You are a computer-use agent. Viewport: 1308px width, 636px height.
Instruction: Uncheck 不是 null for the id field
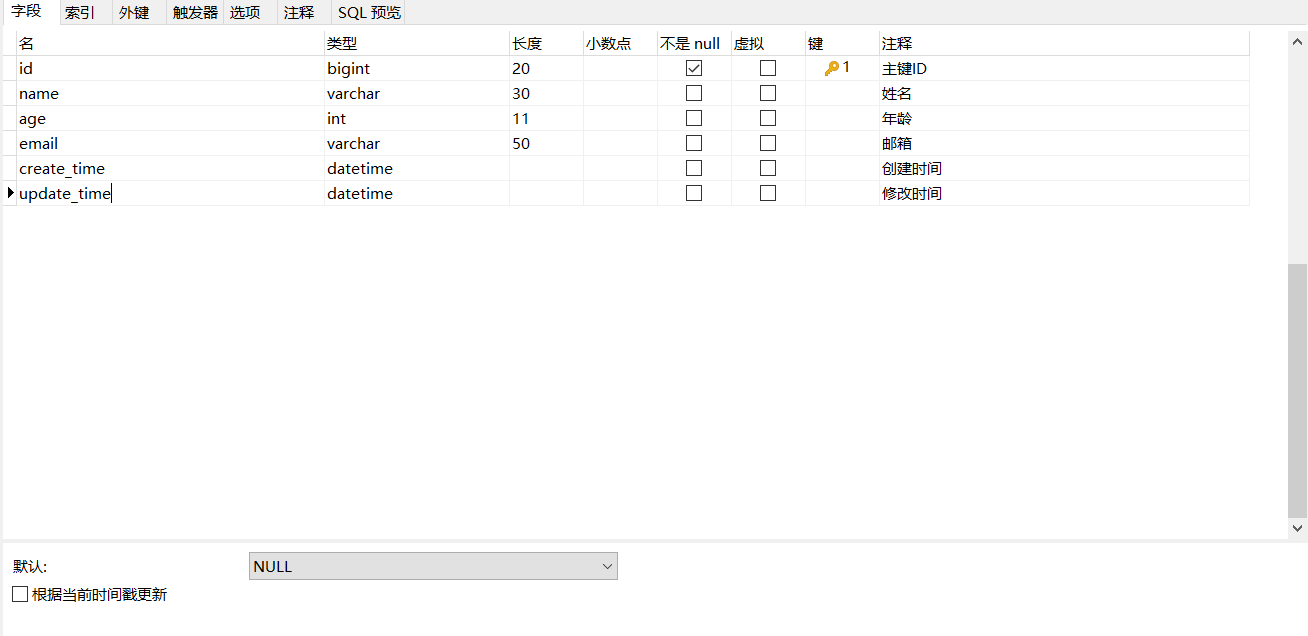(x=694, y=68)
